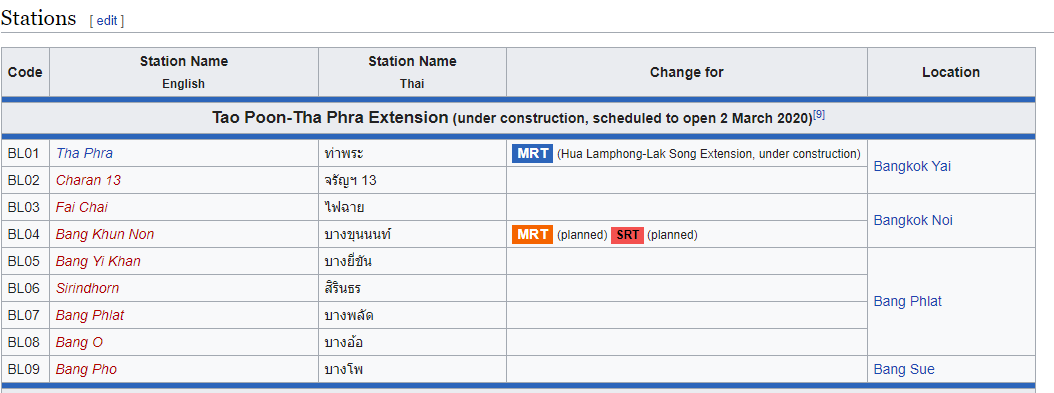The image size is (1054, 393).
Task: Click the orange MRT badge for Bang Khun Non
Action: [x=532, y=234]
